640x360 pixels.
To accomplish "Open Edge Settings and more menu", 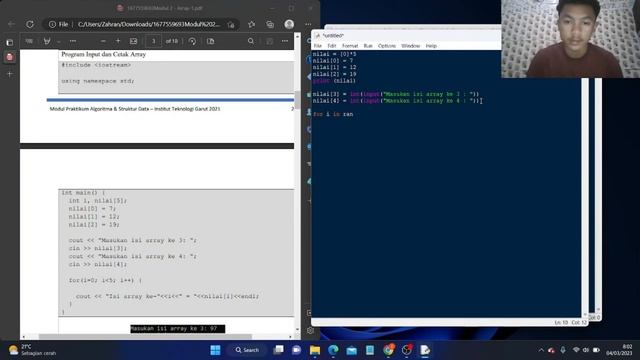I will (308, 24).
